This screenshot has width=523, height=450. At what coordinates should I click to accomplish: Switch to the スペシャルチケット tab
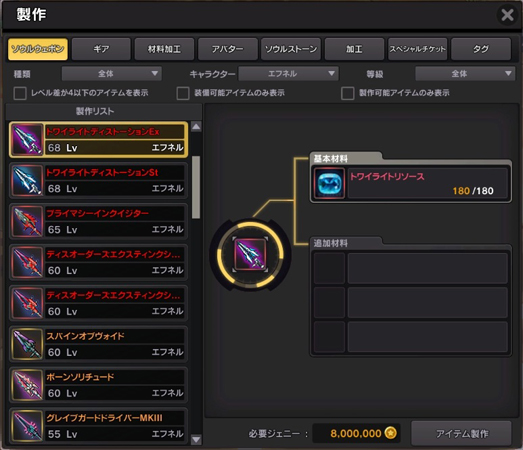(x=418, y=49)
